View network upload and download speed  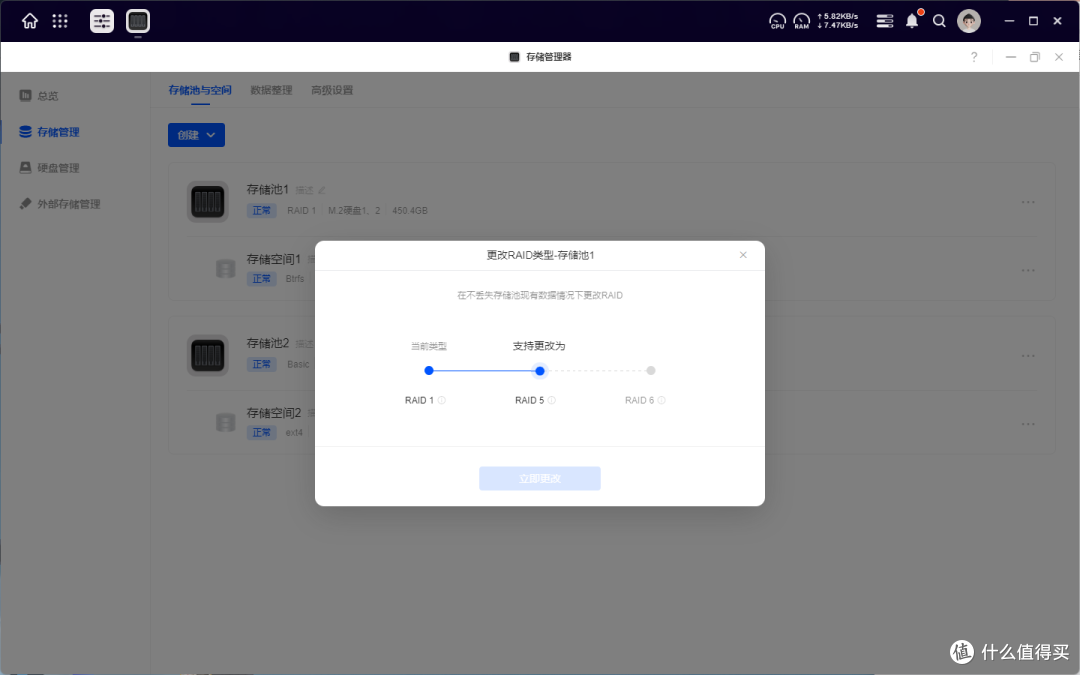pos(838,21)
